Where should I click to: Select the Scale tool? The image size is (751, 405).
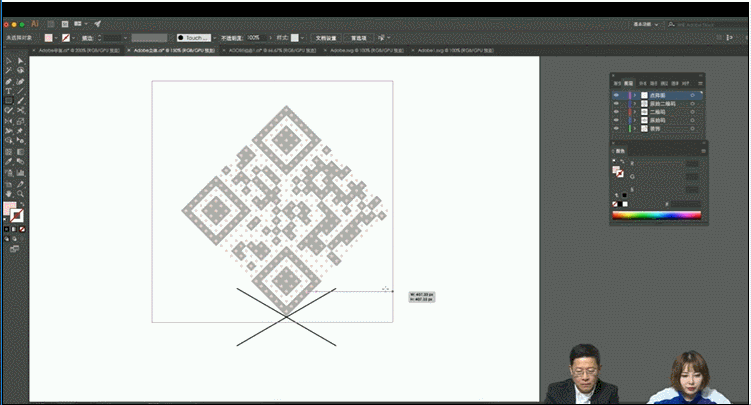coord(21,121)
